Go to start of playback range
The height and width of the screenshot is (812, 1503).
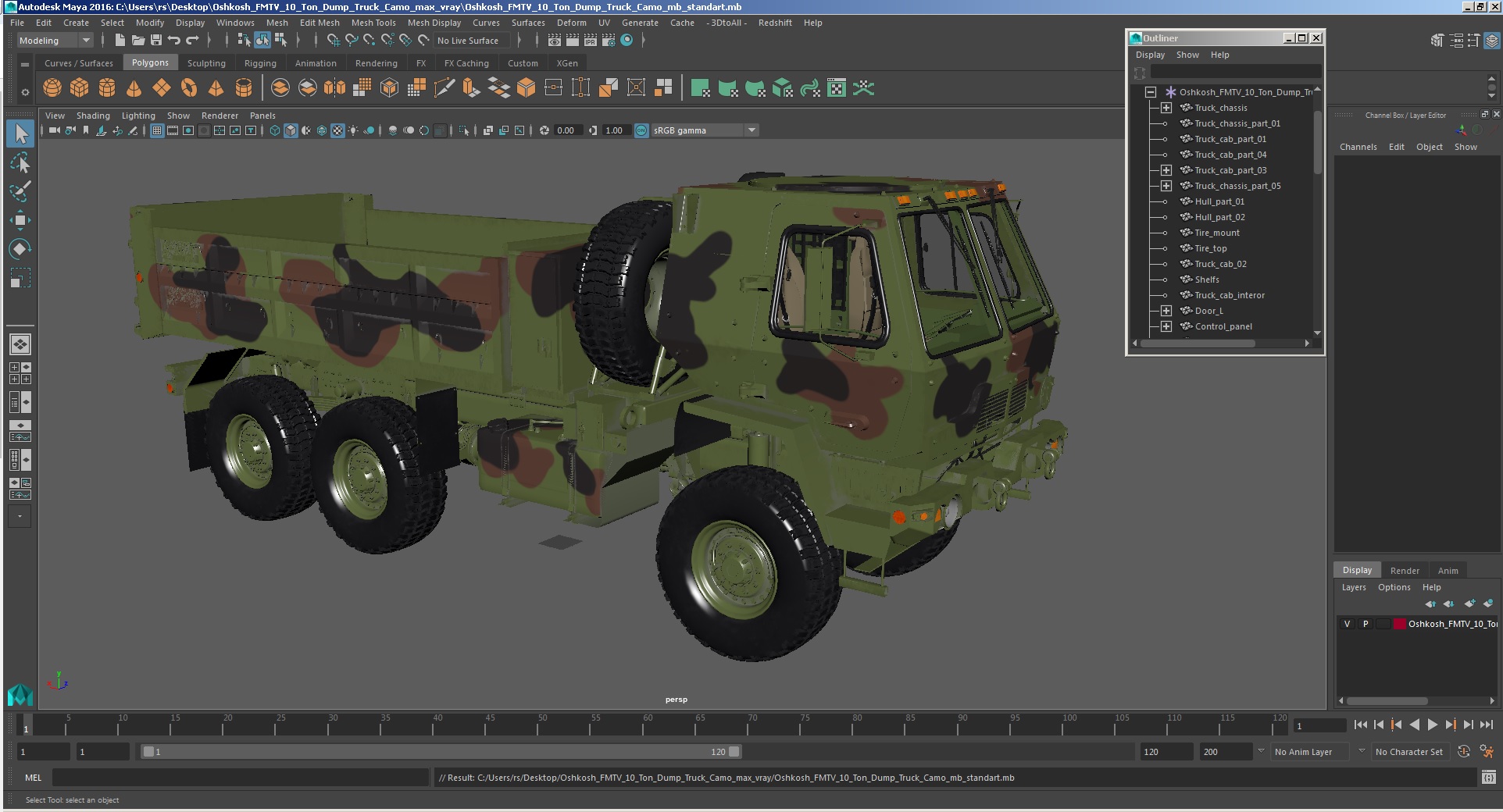click(x=1360, y=725)
